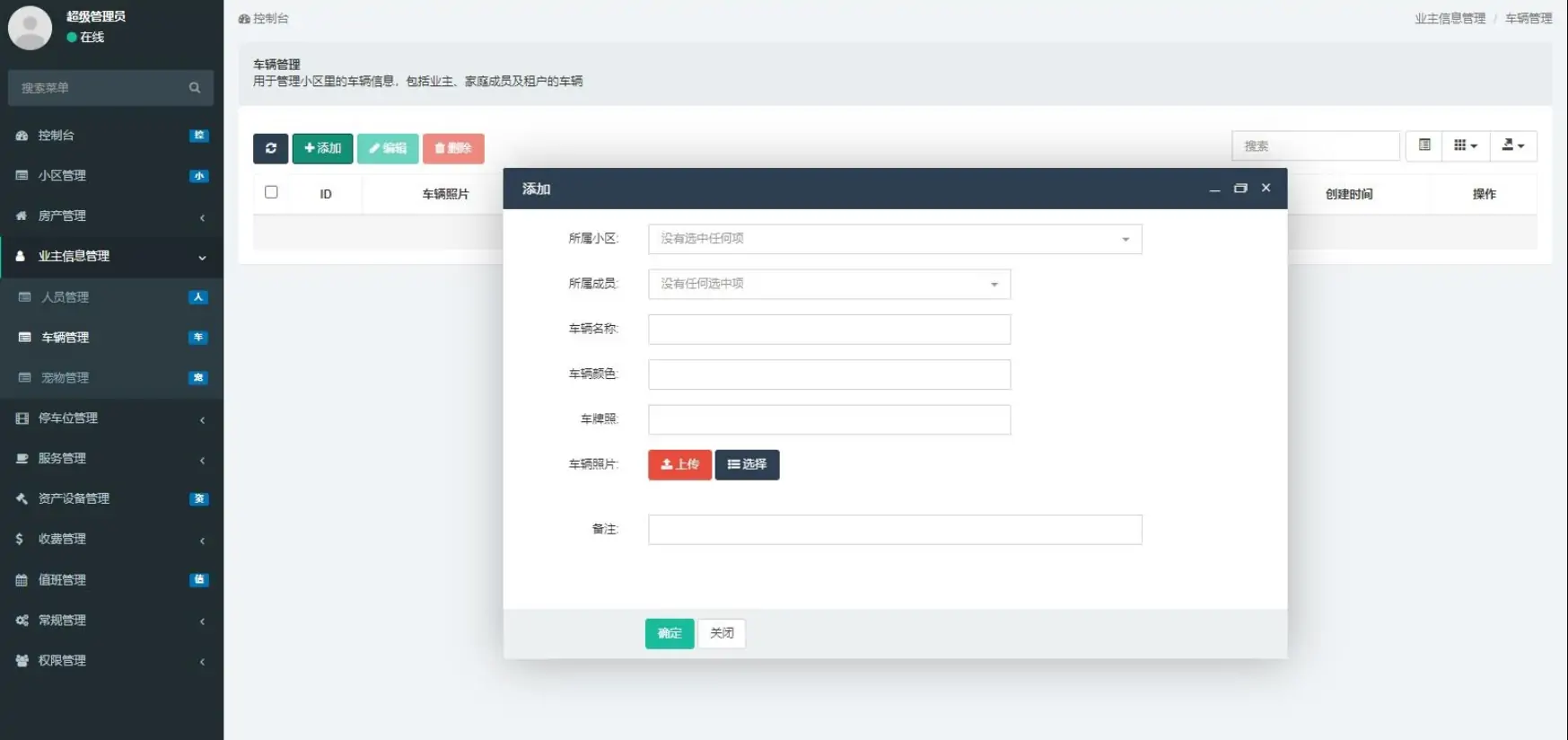Collapse the 业主信息管理 submenu chevron

(202, 258)
